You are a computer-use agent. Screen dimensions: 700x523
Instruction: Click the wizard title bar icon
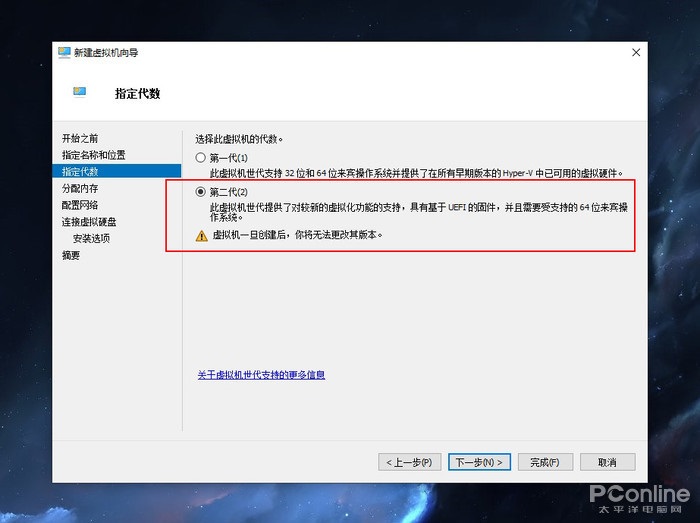click(x=64, y=53)
